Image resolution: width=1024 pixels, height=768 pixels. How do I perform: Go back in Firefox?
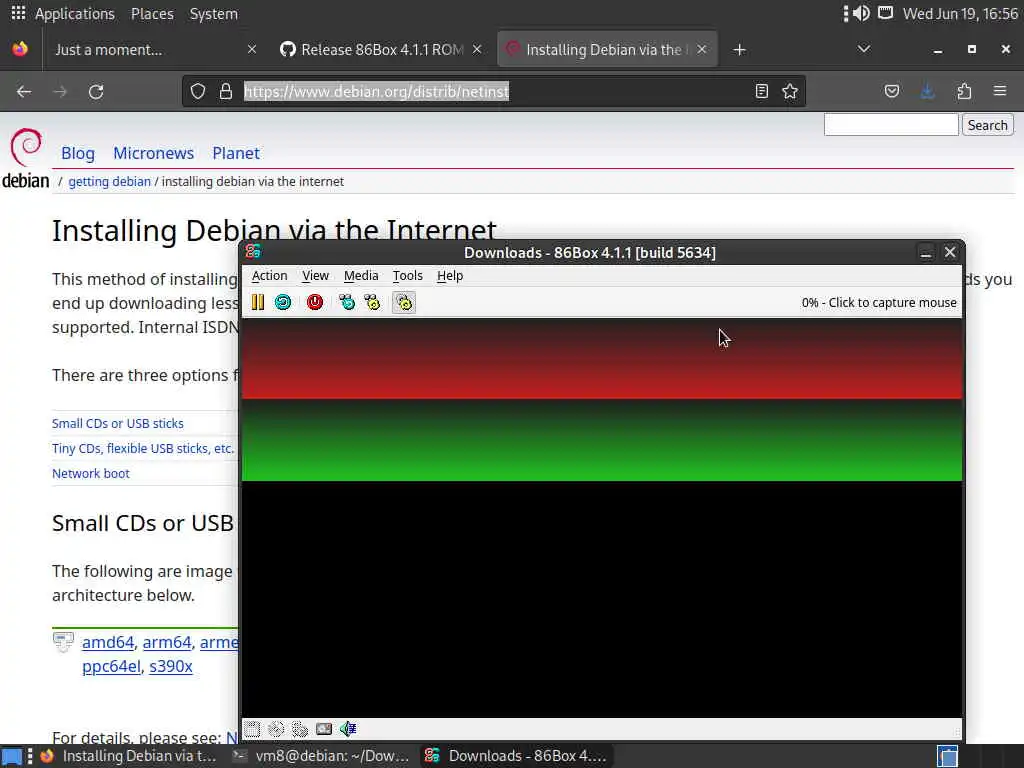(24, 91)
